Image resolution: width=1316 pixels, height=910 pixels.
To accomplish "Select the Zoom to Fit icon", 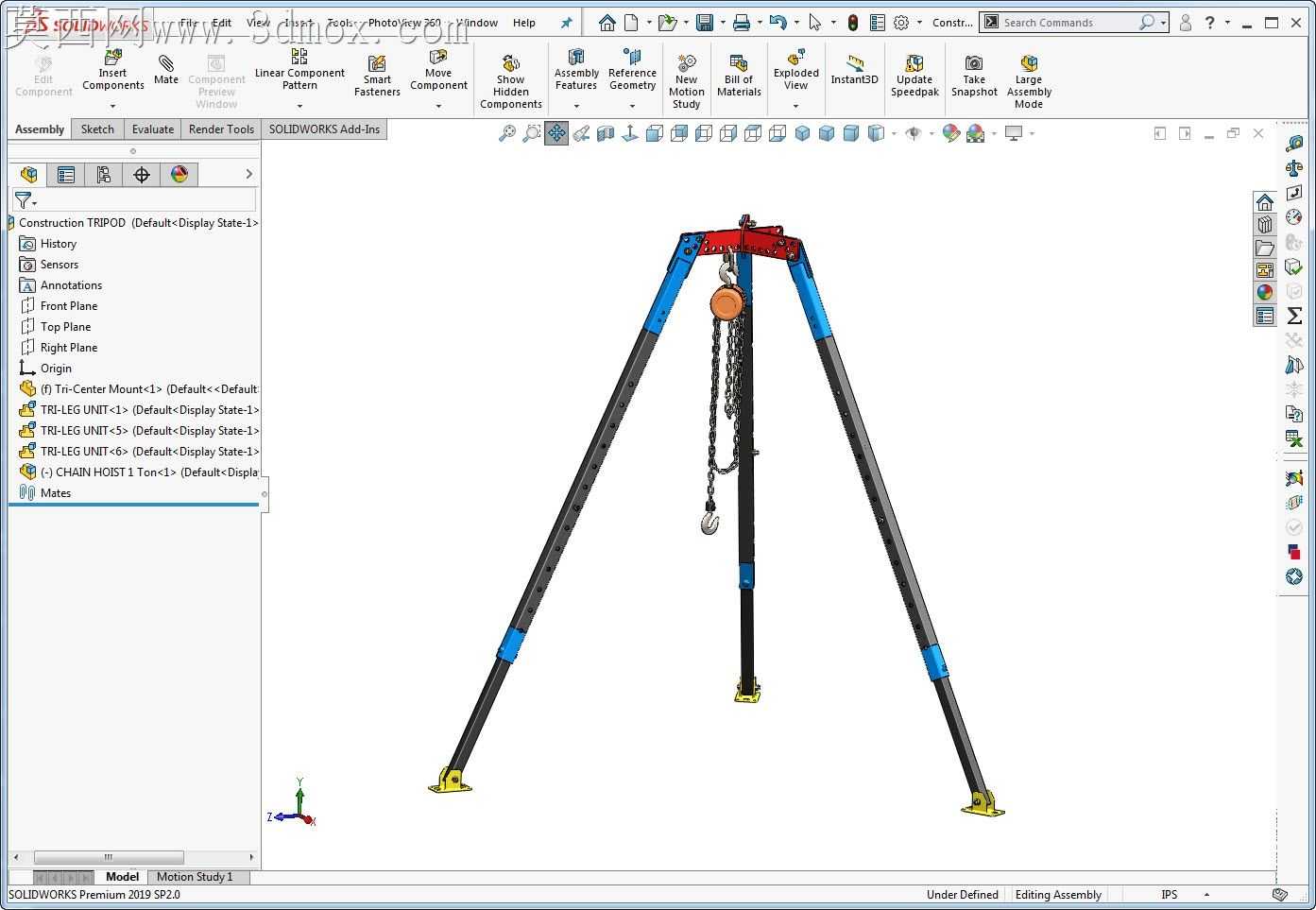I will [507, 134].
